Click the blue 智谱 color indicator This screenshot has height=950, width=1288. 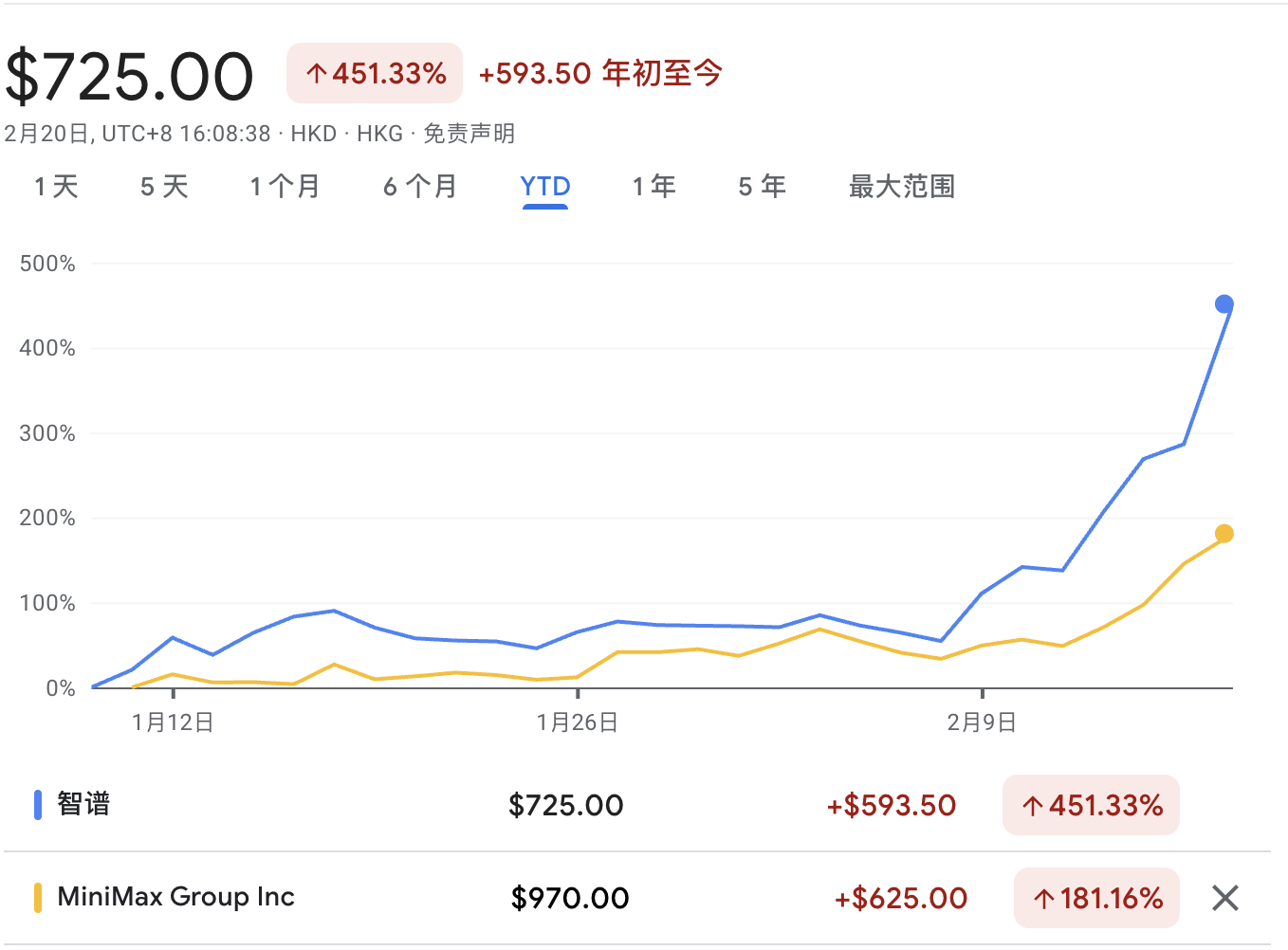coord(38,804)
